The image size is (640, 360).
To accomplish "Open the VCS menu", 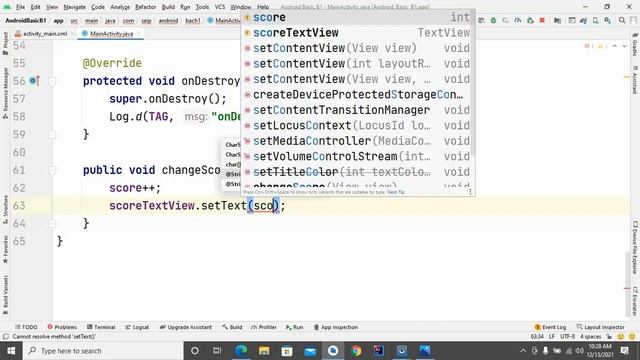I will 220,7.
